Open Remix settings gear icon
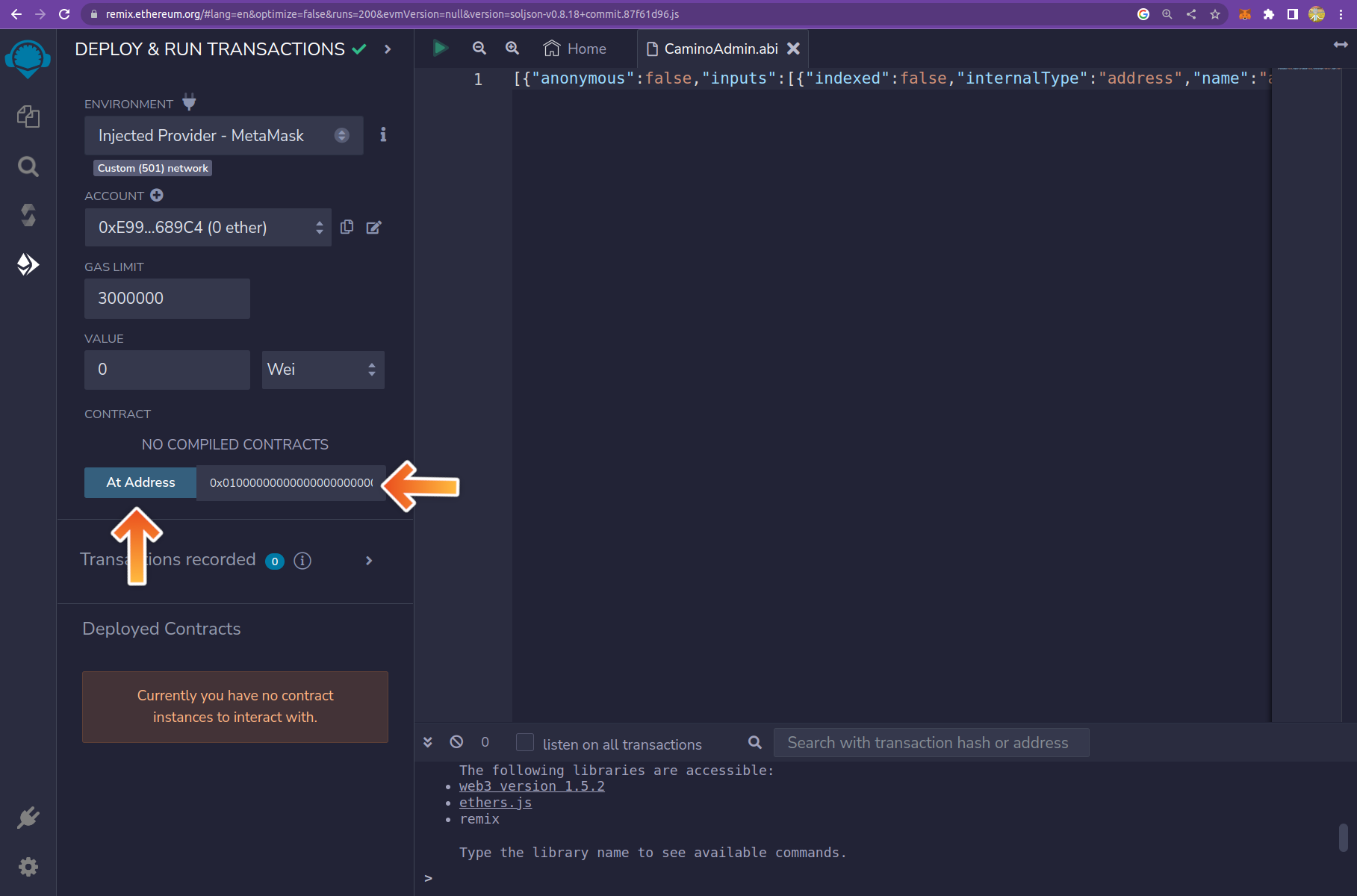The height and width of the screenshot is (896, 1357). point(28,867)
